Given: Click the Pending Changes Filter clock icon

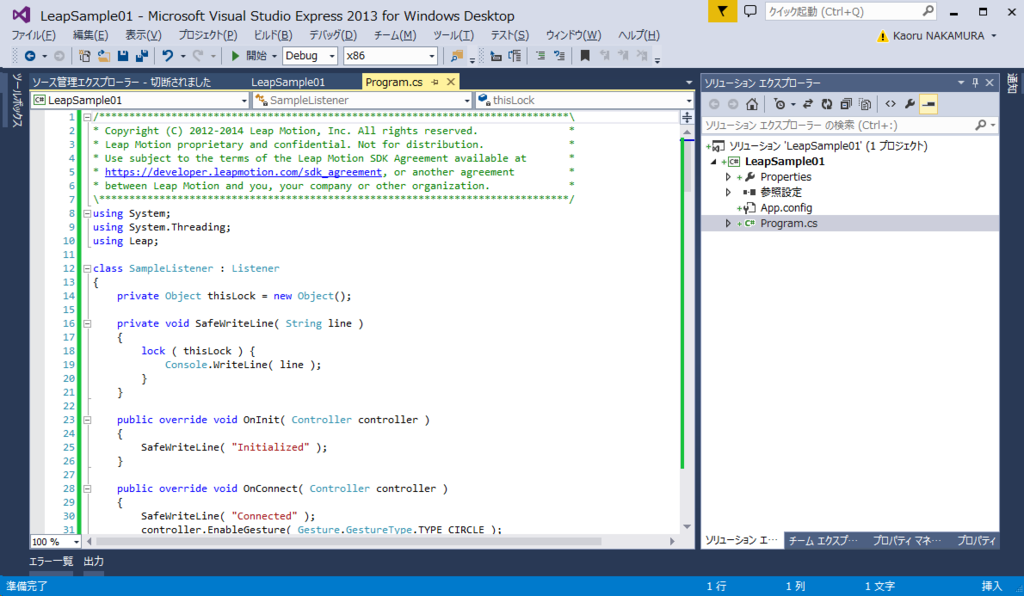Looking at the screenshot, I should click(779, 104).
